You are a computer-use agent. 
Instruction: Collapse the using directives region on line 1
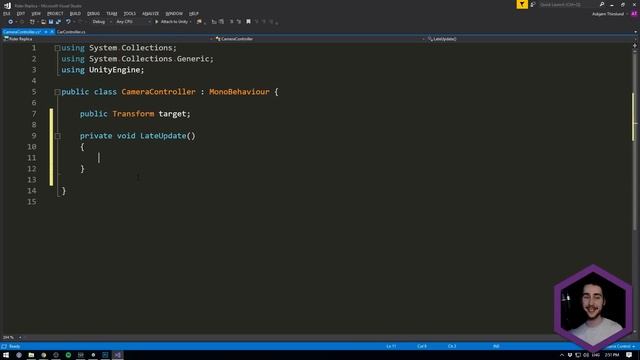coord(58,48)
